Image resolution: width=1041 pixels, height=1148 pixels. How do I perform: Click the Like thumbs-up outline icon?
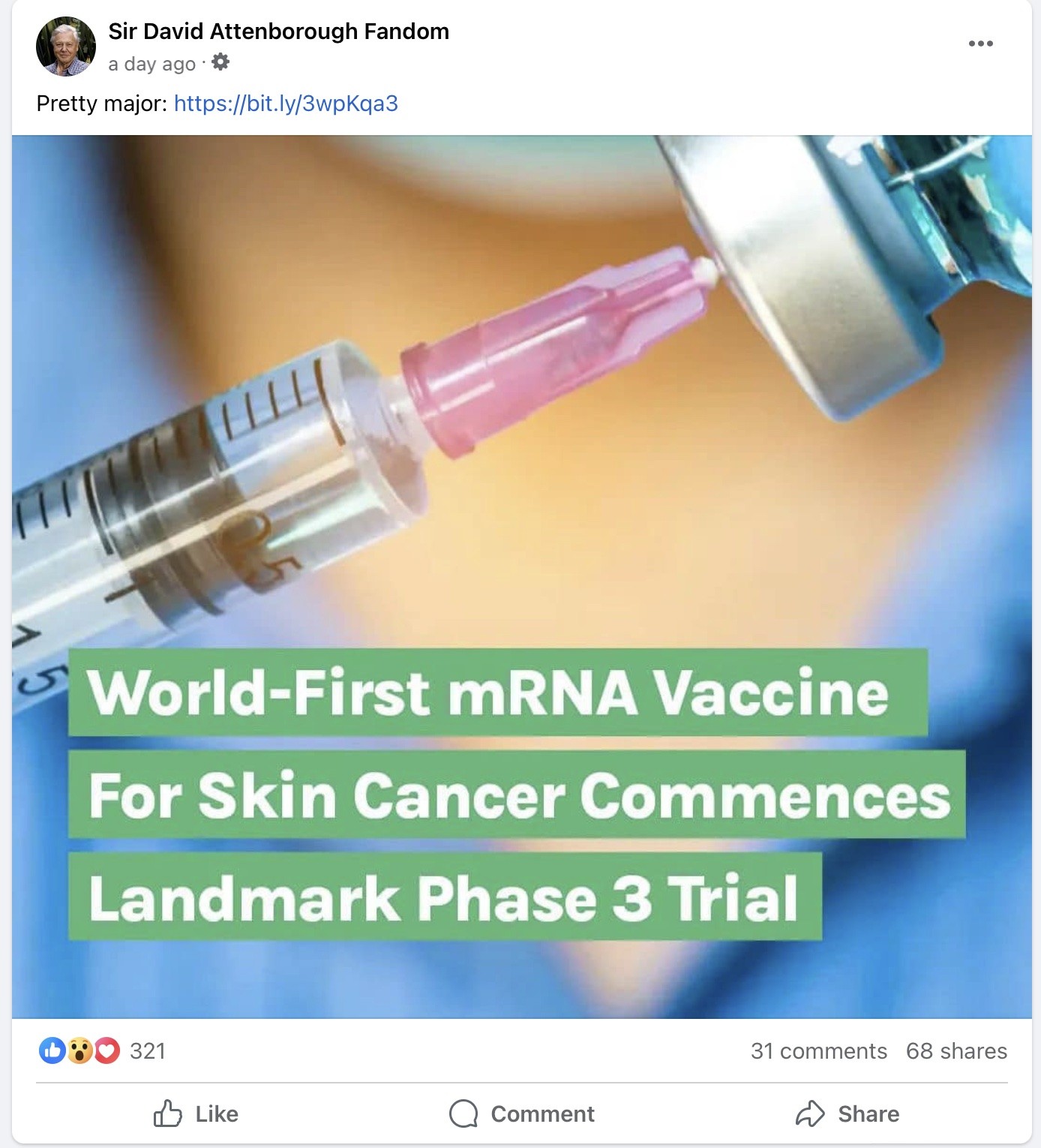pyautogui.click(x=168, y=1113)
